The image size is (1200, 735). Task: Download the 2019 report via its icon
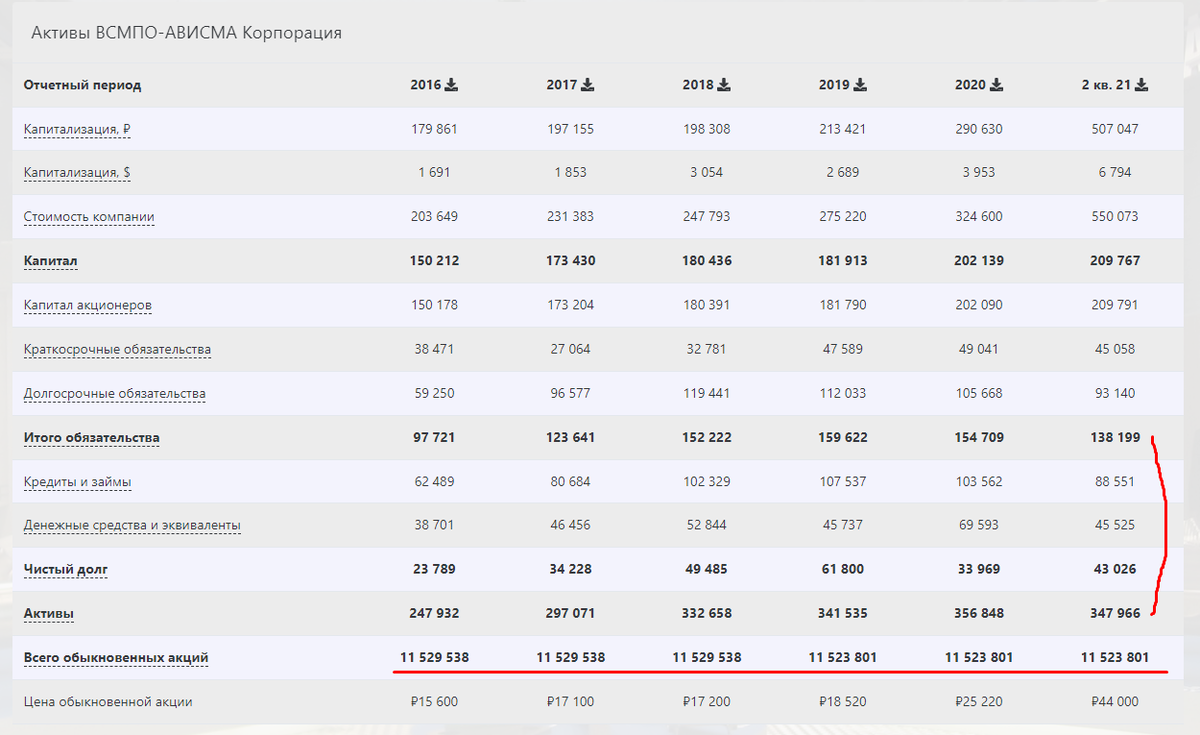(860, 85)
